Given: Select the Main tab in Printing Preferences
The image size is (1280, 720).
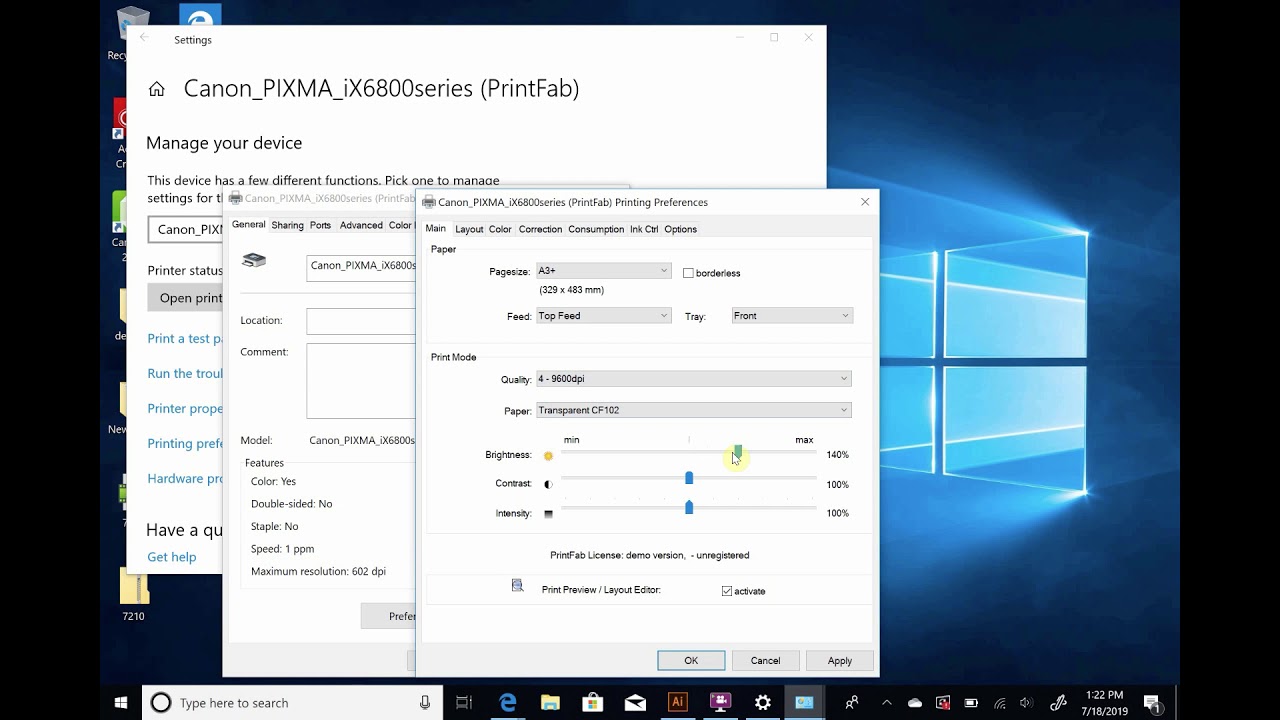Looking at the screenshot, I should [x=436, y=229].
